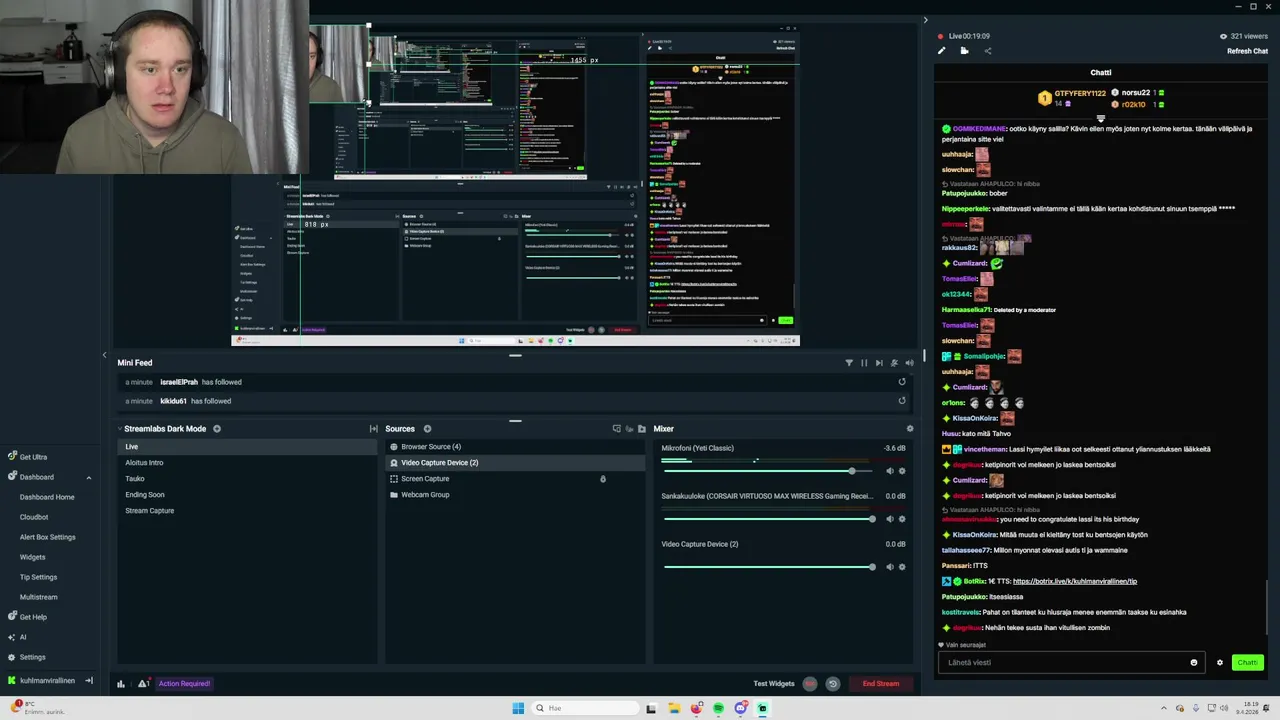The height and width of the screenshot is (720, 1280).
Task: Mute Video Capture Device (2) mixer audio
Action: [889, 567]
